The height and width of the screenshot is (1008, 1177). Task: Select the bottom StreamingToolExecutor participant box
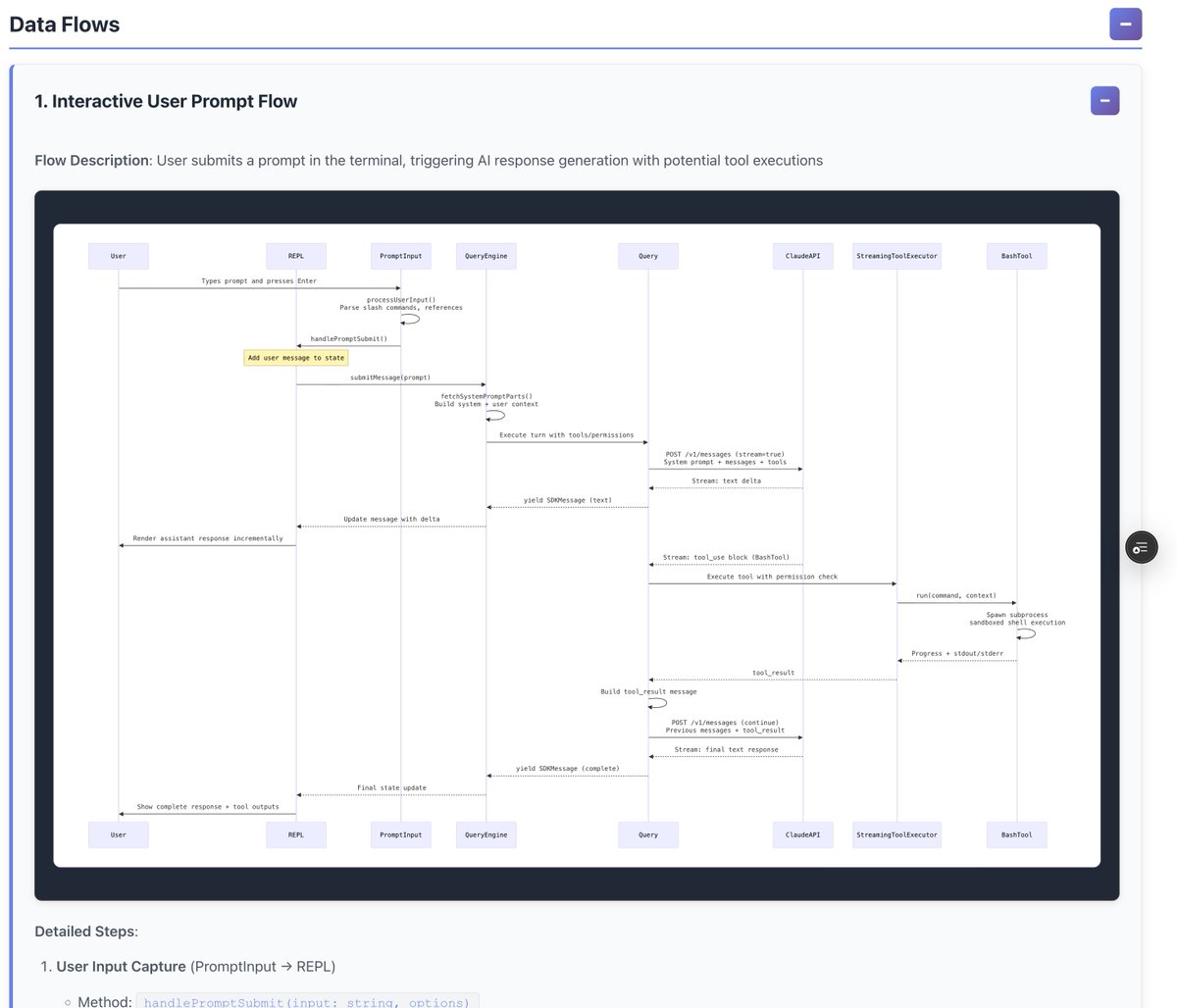point(896,834)
